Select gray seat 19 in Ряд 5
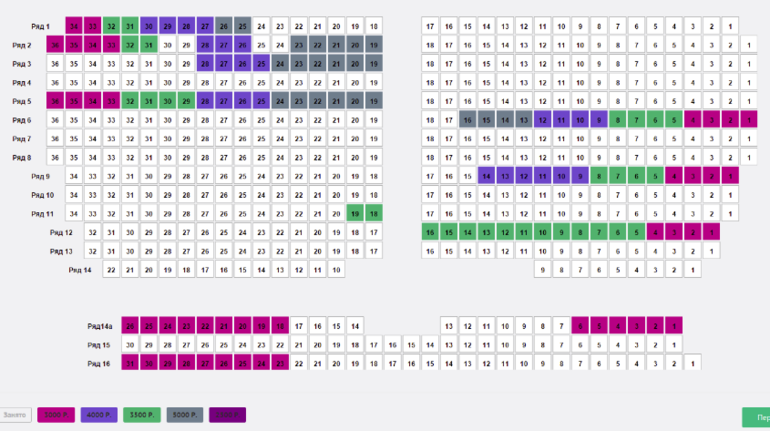 pyautogui.click(x=373, y=101)
